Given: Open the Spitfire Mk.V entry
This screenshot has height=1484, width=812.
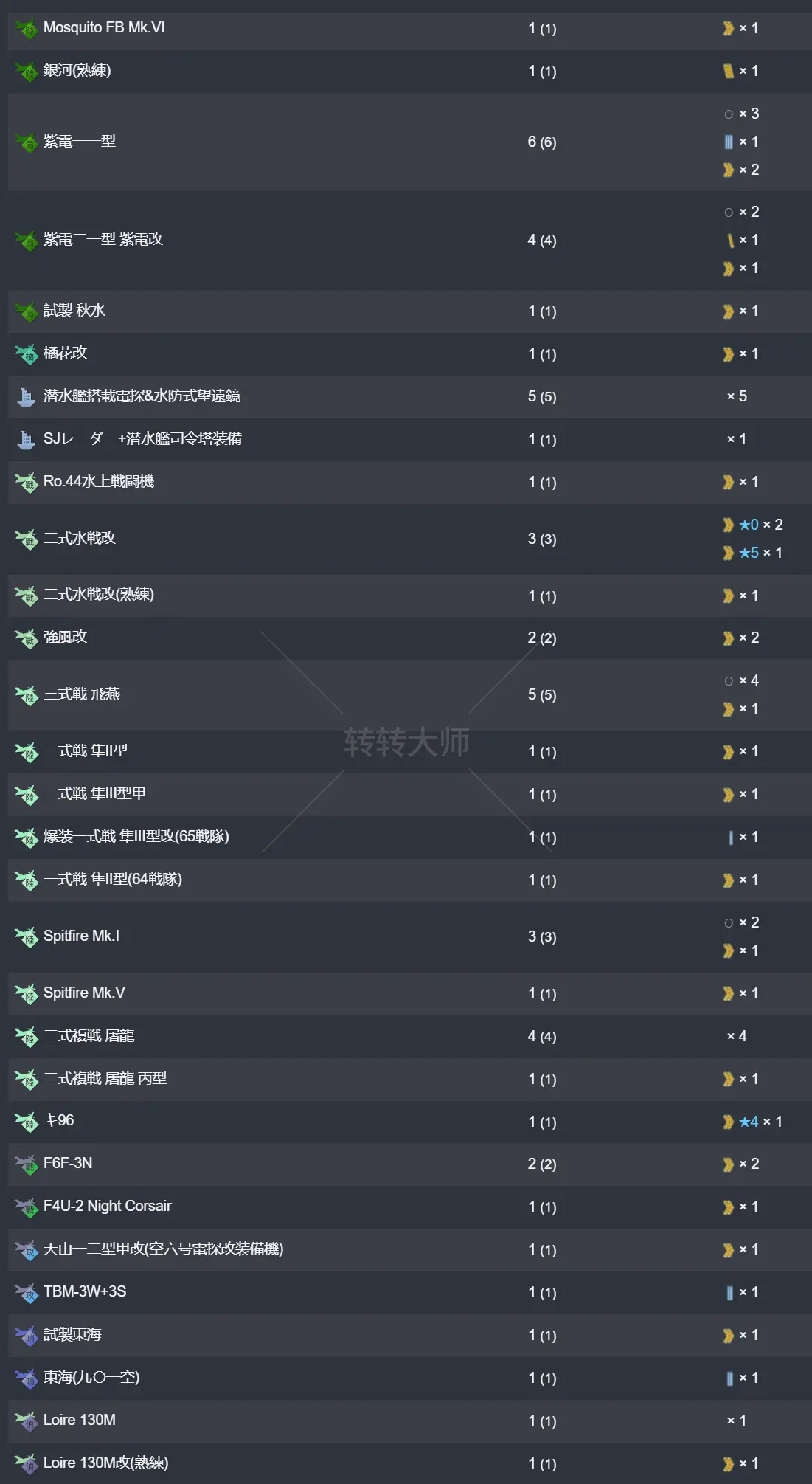Looking at the screenshot, I should 83,993.
